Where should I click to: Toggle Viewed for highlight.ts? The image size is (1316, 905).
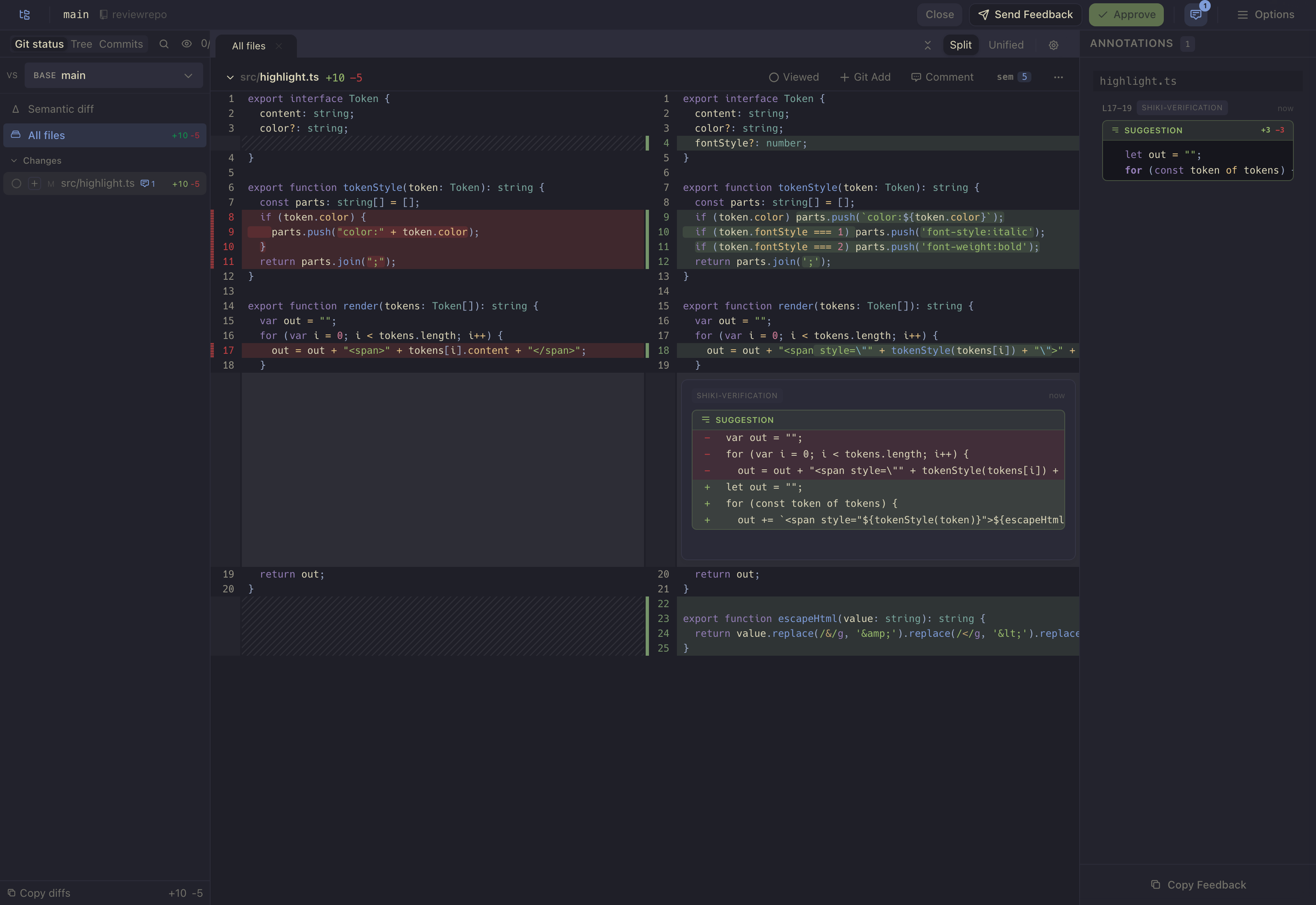click(x=793, y=77)
